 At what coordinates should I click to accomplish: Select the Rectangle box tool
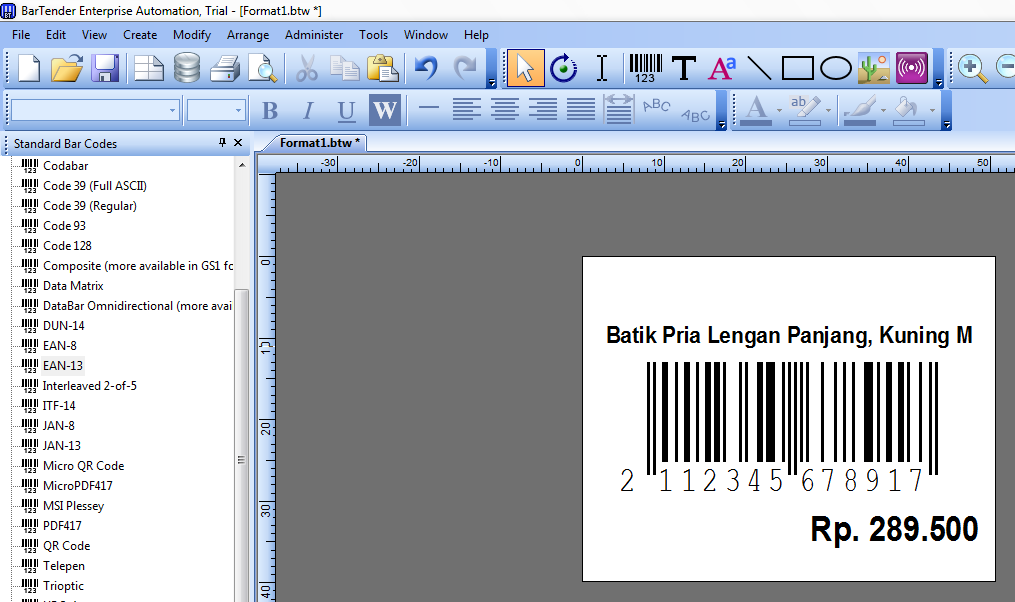[798, 68]
